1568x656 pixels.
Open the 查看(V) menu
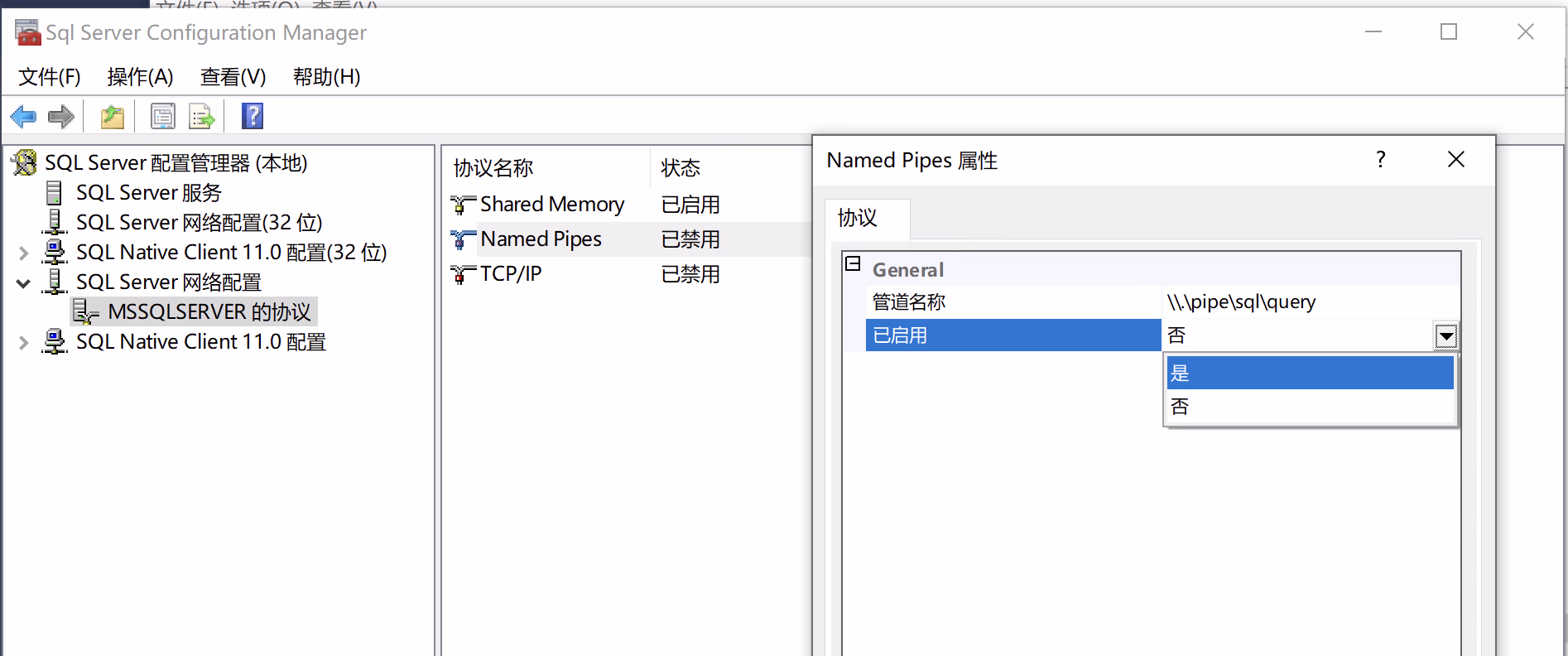[x=233, y=77]
